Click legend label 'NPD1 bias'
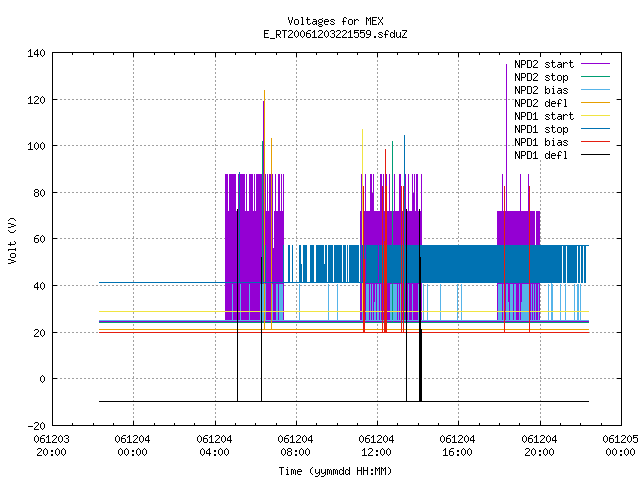Screen dimensions: 640x480 tap(541, 142)
